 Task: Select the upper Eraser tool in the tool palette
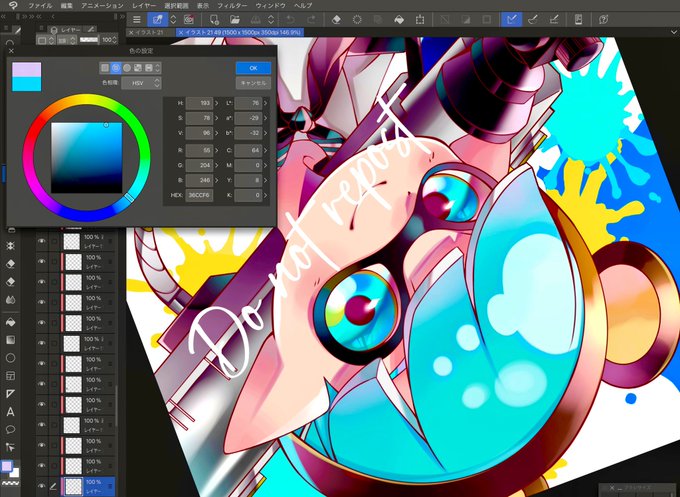(x=10, y=264)
